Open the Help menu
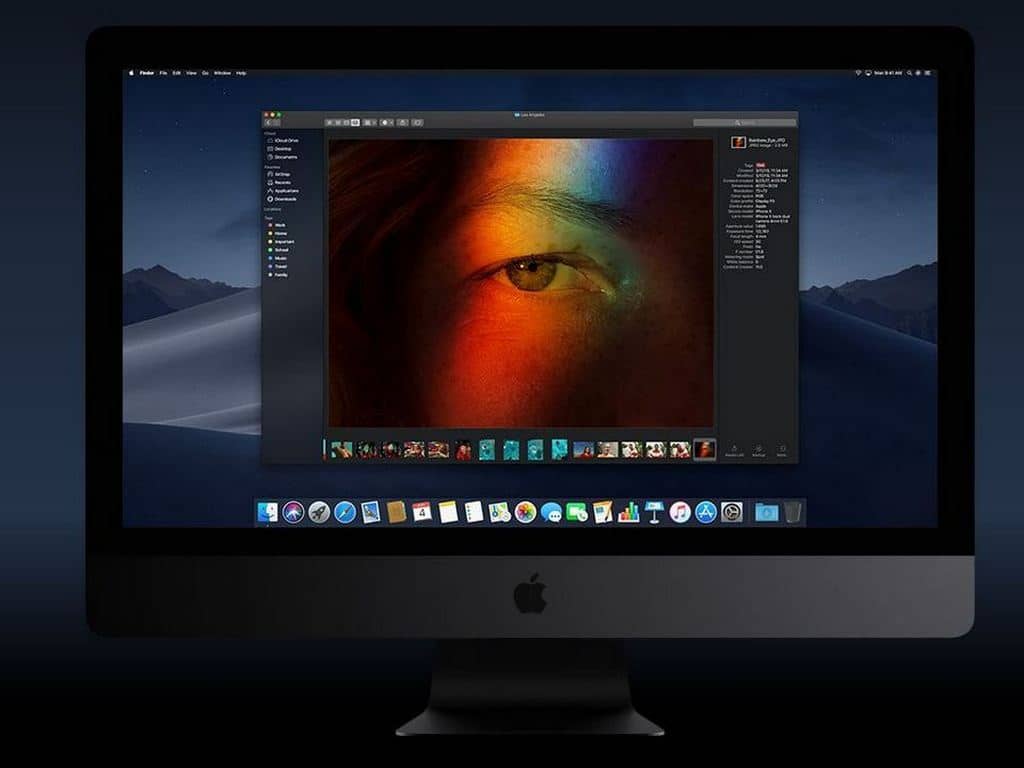The image size is (1024, 768). click(x=241, y=73)
